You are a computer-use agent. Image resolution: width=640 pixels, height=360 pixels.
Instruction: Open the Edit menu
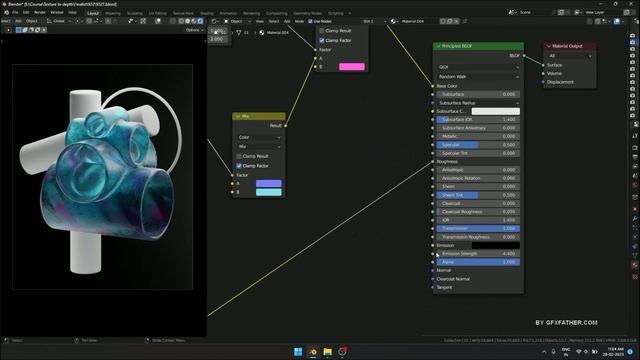point(26,13)
